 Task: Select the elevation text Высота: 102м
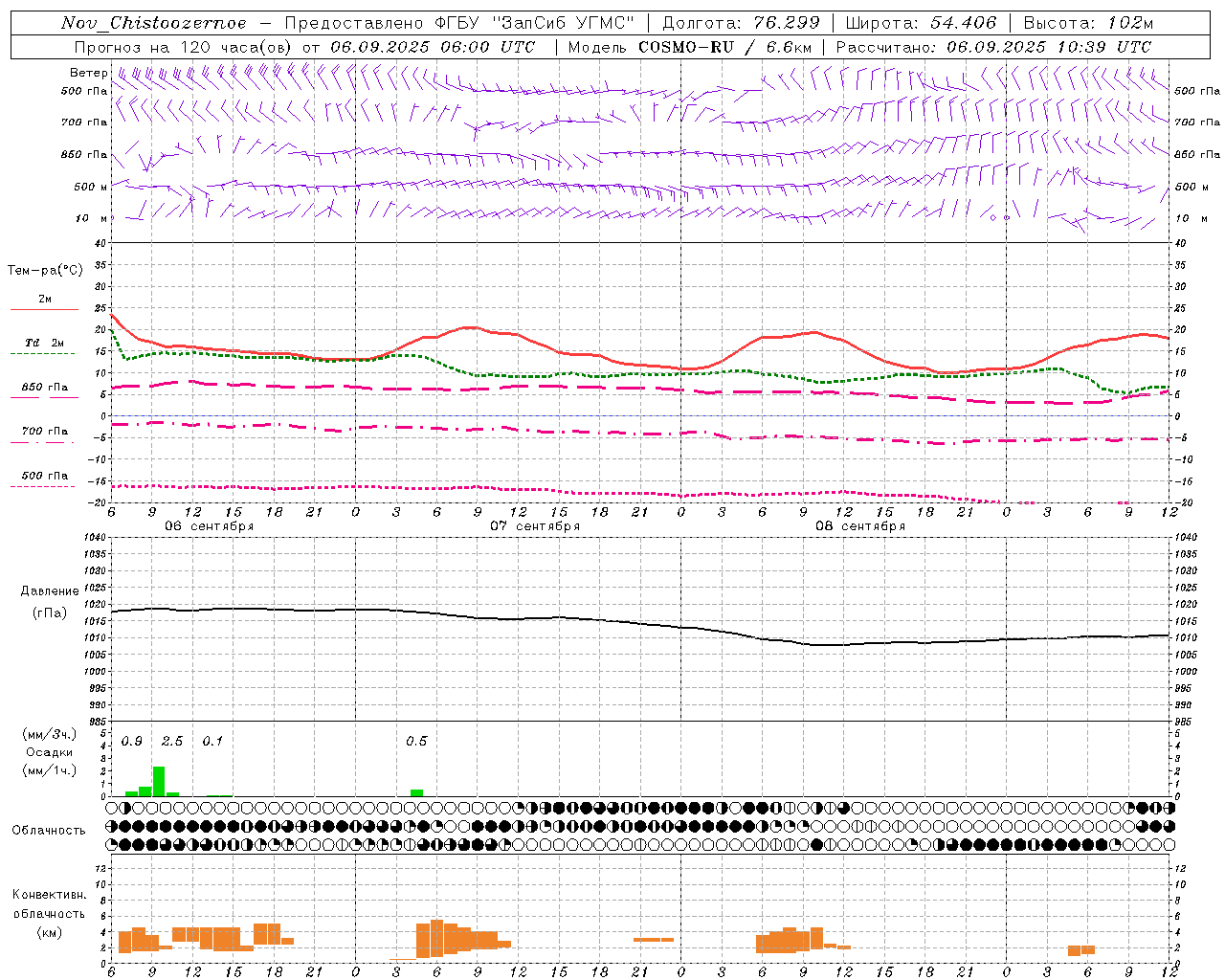tap(1088, 23)
